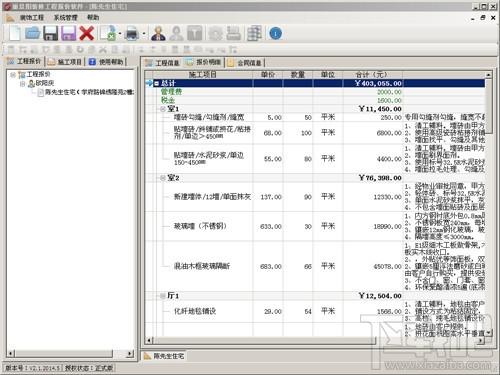Open the printer icon's dropdown arrow

tap(144, 33)
